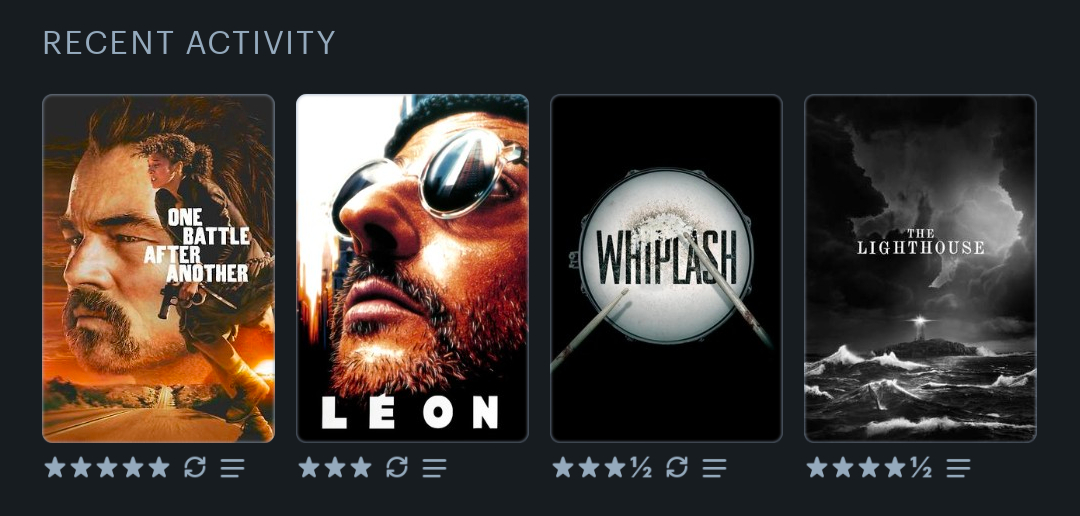Image resolution: width=1080 pixels, height=516 pixels.
Task: Click the half-star symbol under The Lighthouse
Action: (921, 468)
